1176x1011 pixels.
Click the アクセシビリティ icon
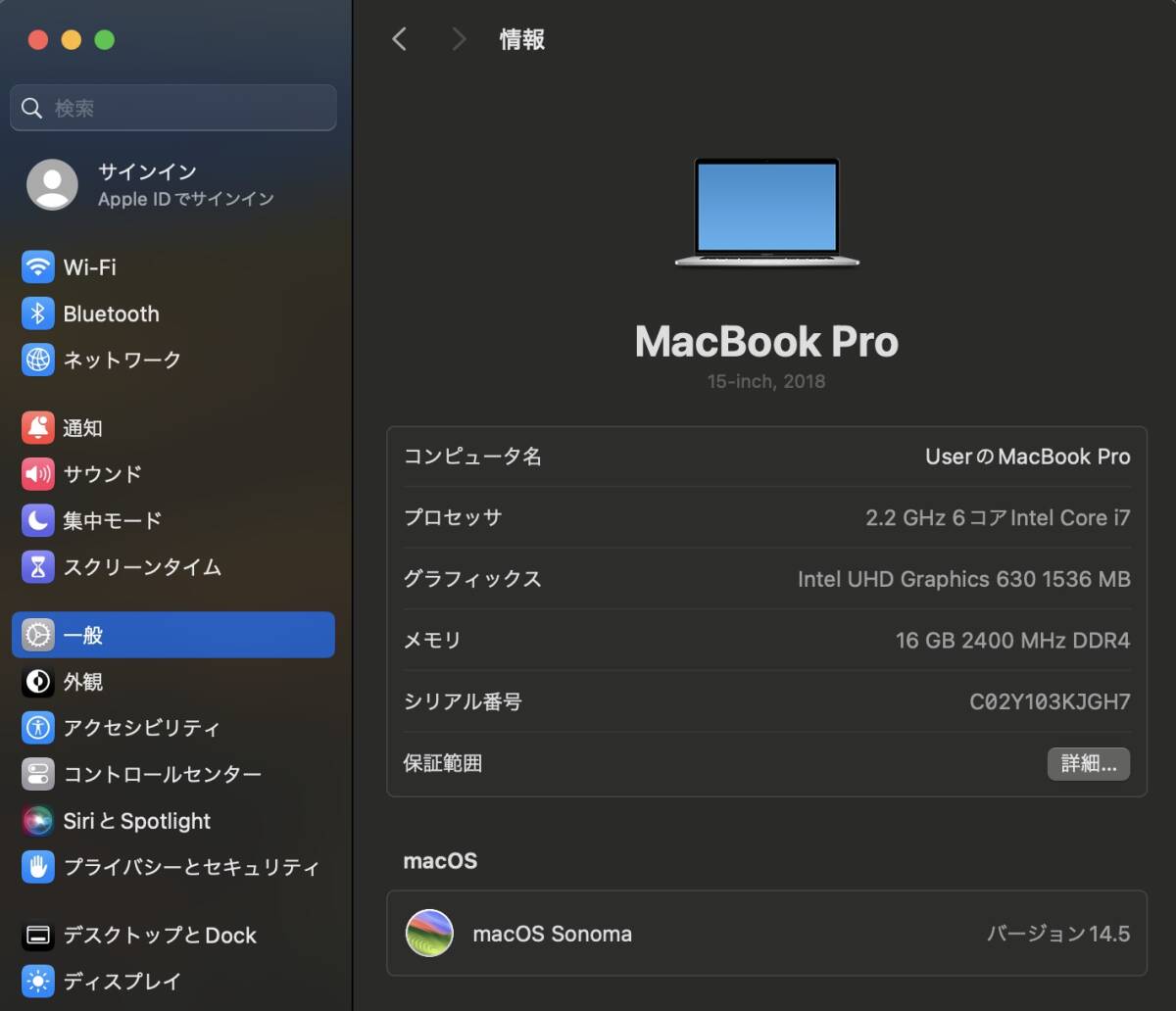point(38,728)
